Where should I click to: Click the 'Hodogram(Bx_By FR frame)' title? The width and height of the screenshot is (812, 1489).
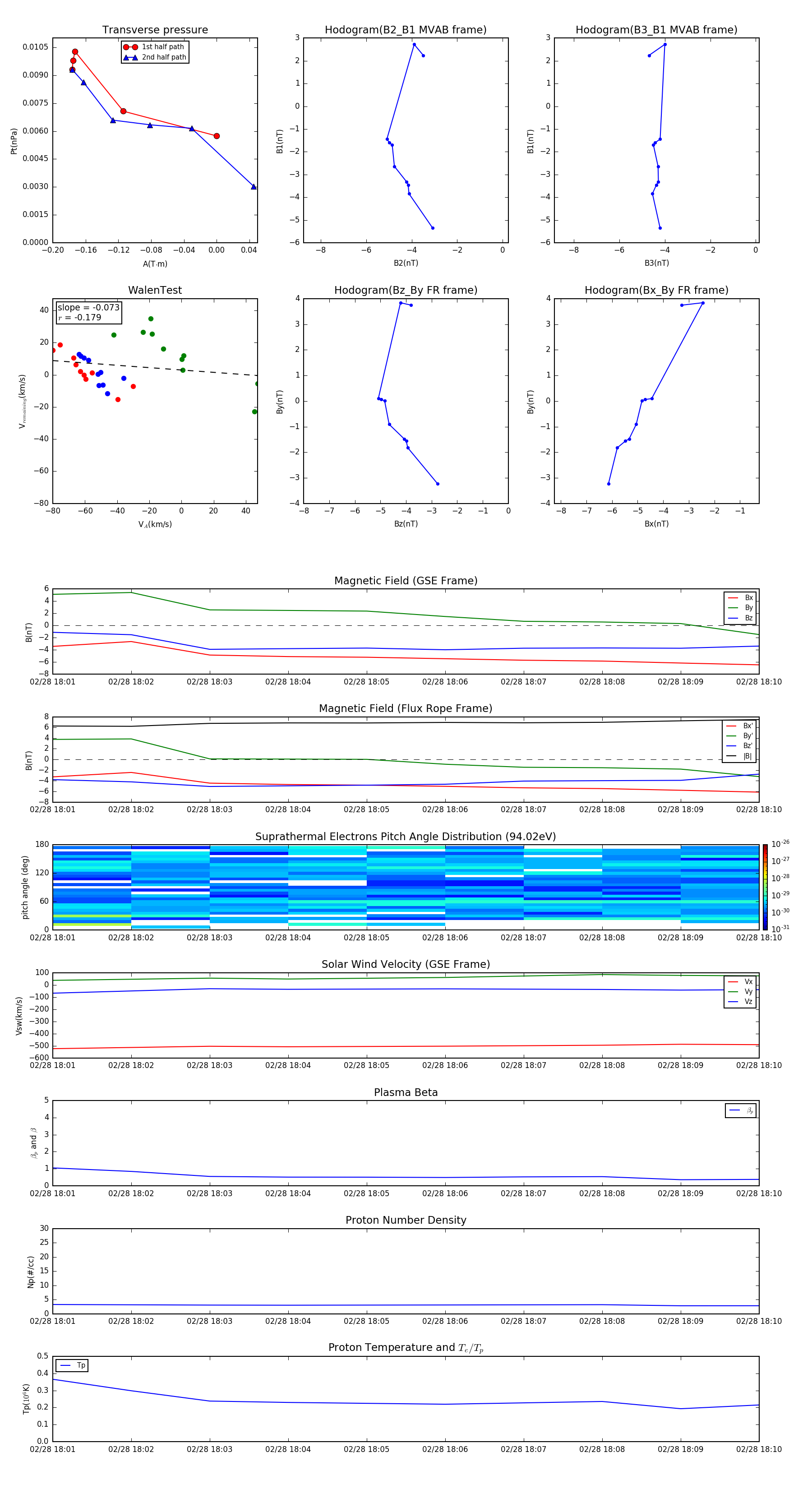click(x=656, y=290)
